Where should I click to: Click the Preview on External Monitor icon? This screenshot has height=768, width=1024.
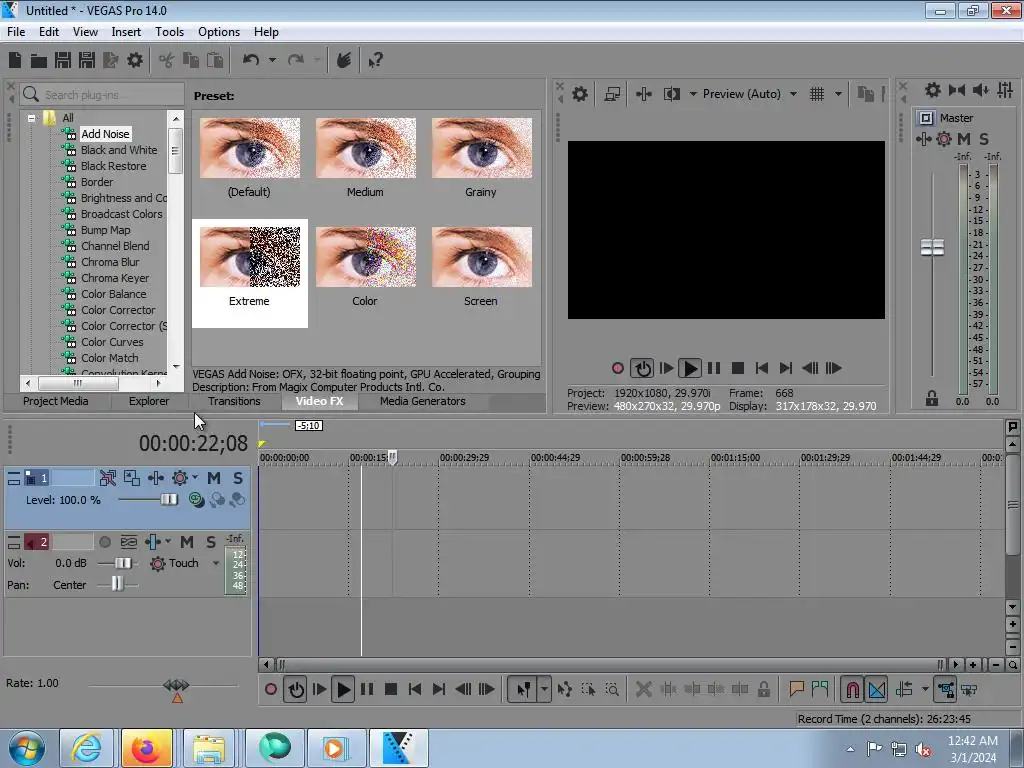click(x=612, y=94)
